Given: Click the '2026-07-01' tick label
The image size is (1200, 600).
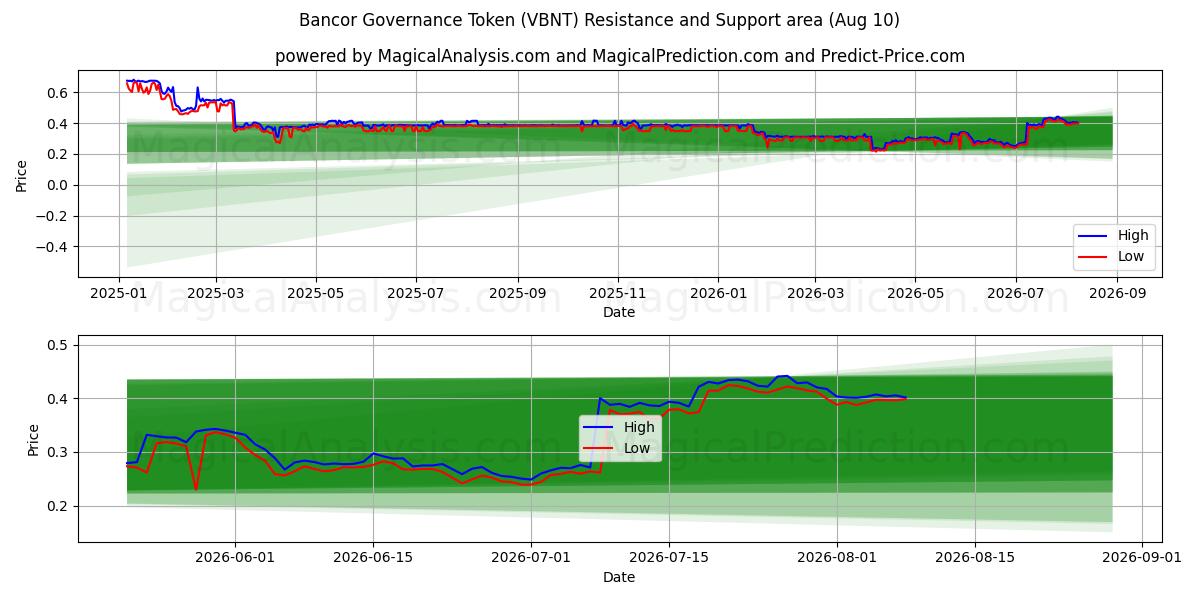Looking at the screenshot, I should (x=530, y=558).
